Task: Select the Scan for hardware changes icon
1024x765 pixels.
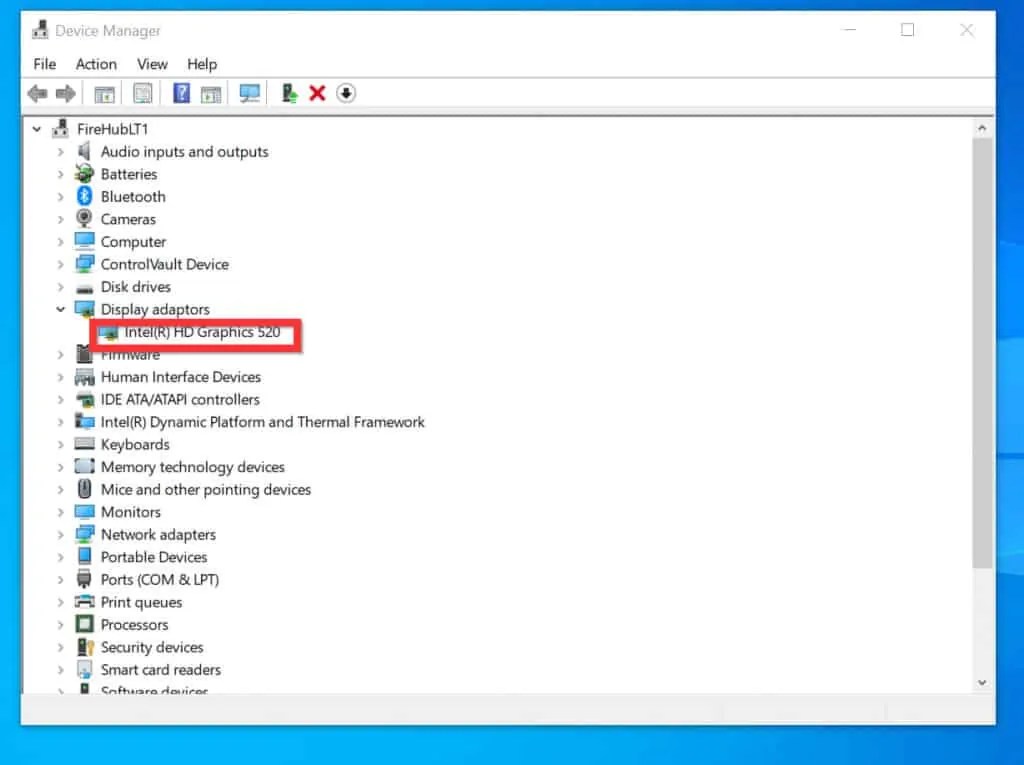Action: (249, 93)
